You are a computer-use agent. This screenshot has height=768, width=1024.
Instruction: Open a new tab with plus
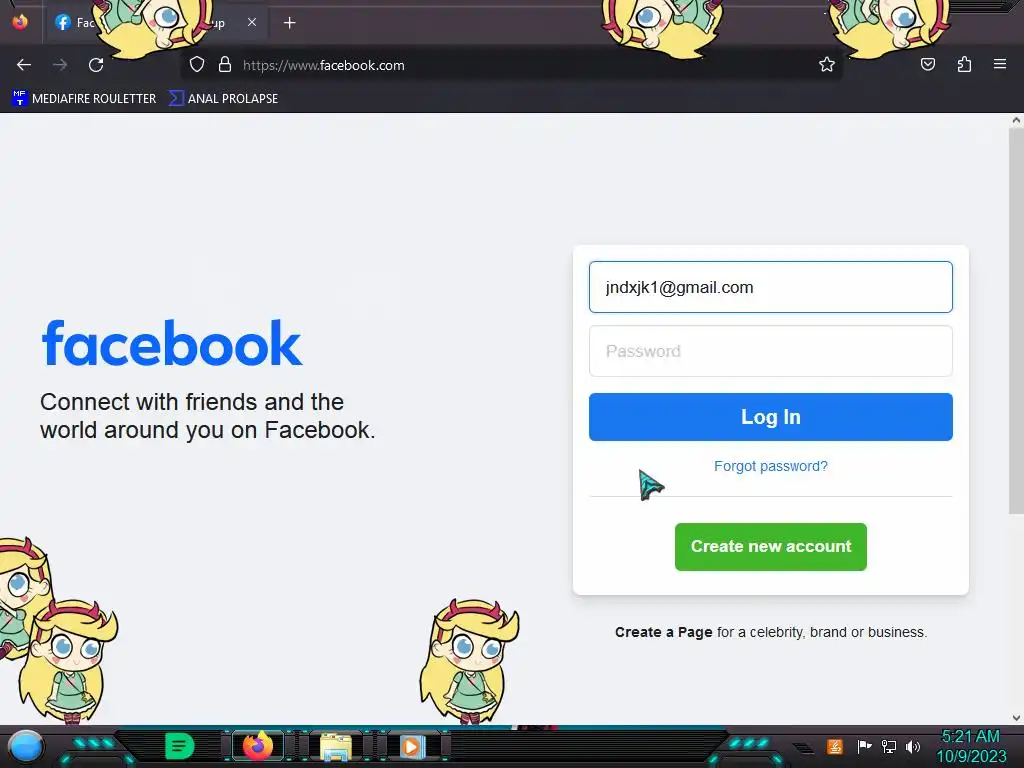tap(289, 23)
